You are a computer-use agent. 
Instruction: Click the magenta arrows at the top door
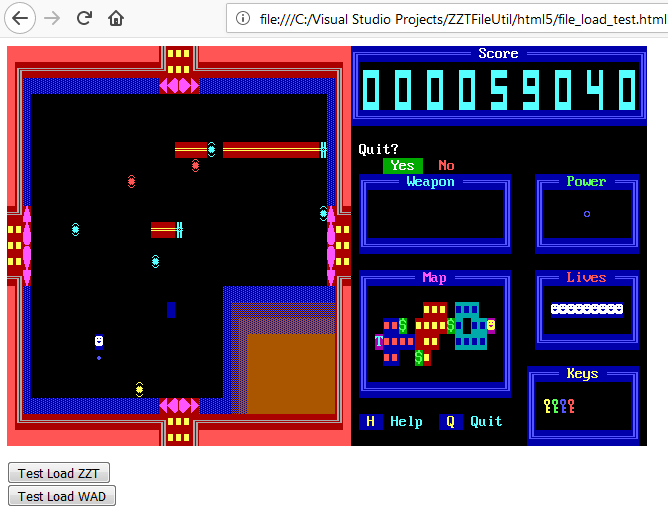point(179,86)
